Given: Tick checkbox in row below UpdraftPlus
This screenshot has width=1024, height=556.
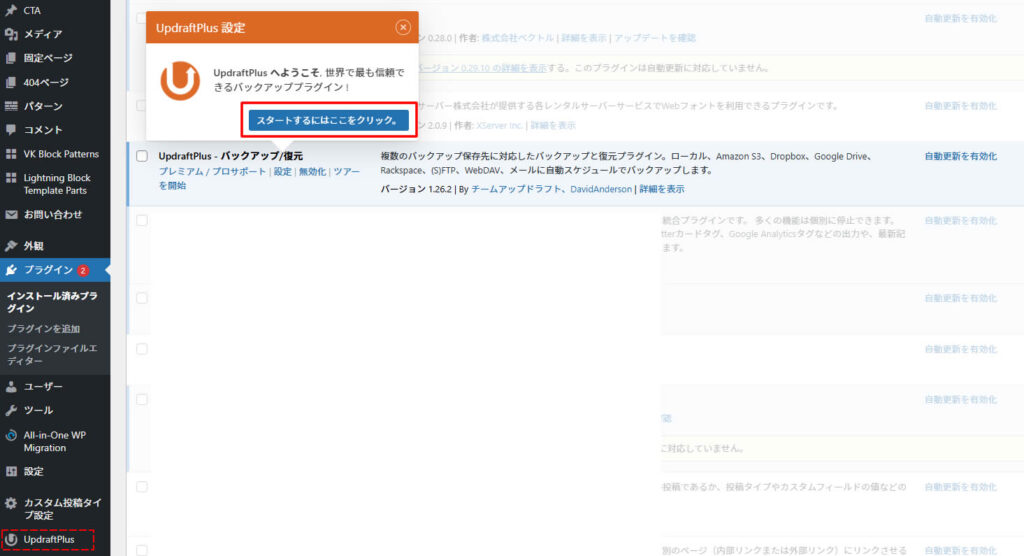Looking at the screenshot, I should pyautogui.click(x=142, y=220).
